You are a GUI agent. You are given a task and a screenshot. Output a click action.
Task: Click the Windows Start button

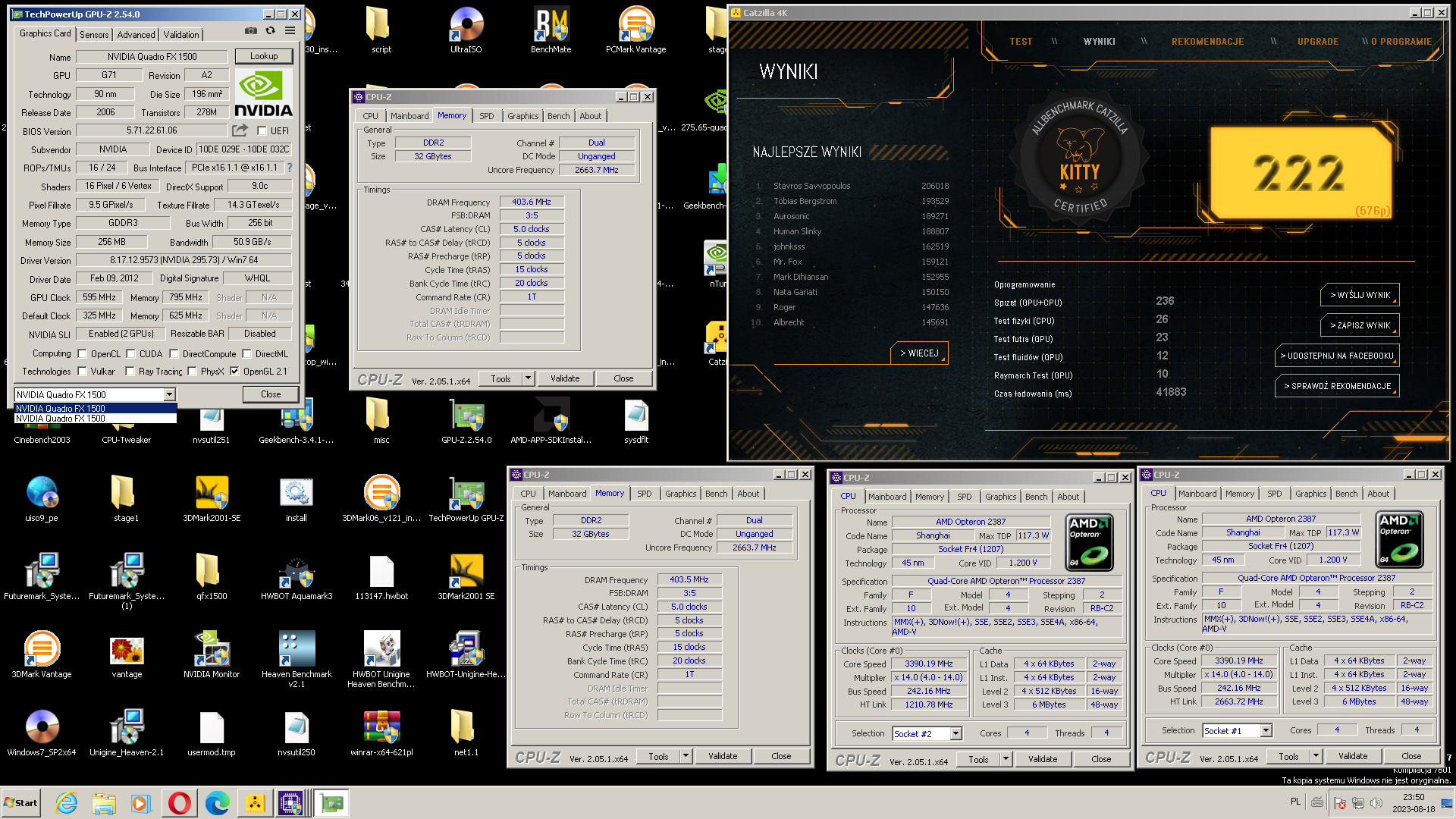[21, 802]
